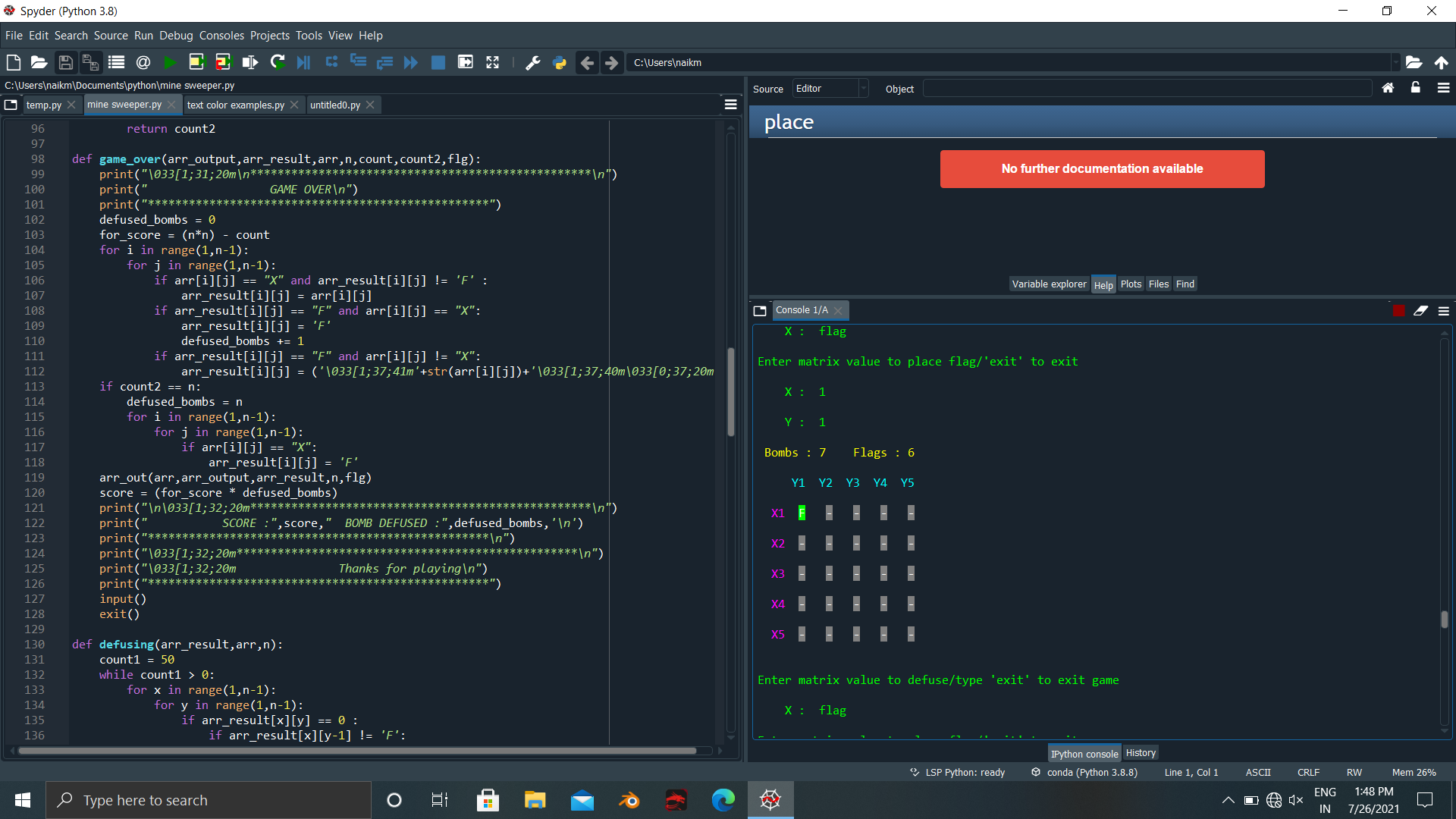Open the editor pane options menu
This screenshot has width=1456, height=819.
730,104
